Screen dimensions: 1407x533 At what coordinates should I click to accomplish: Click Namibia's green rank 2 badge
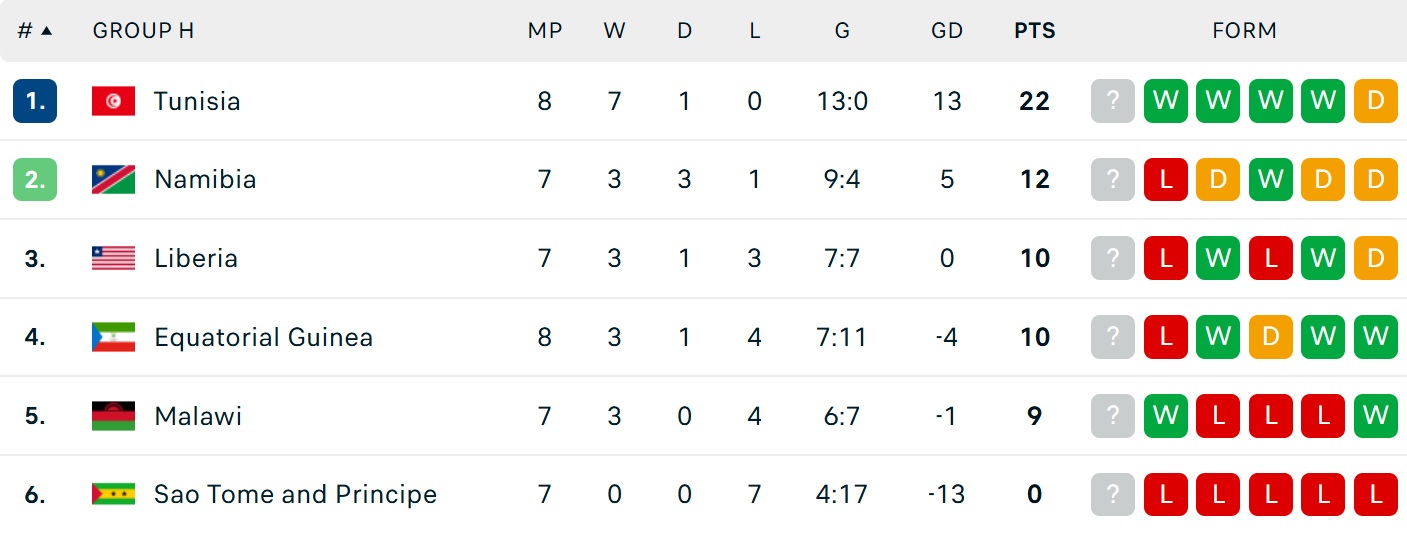35,180
